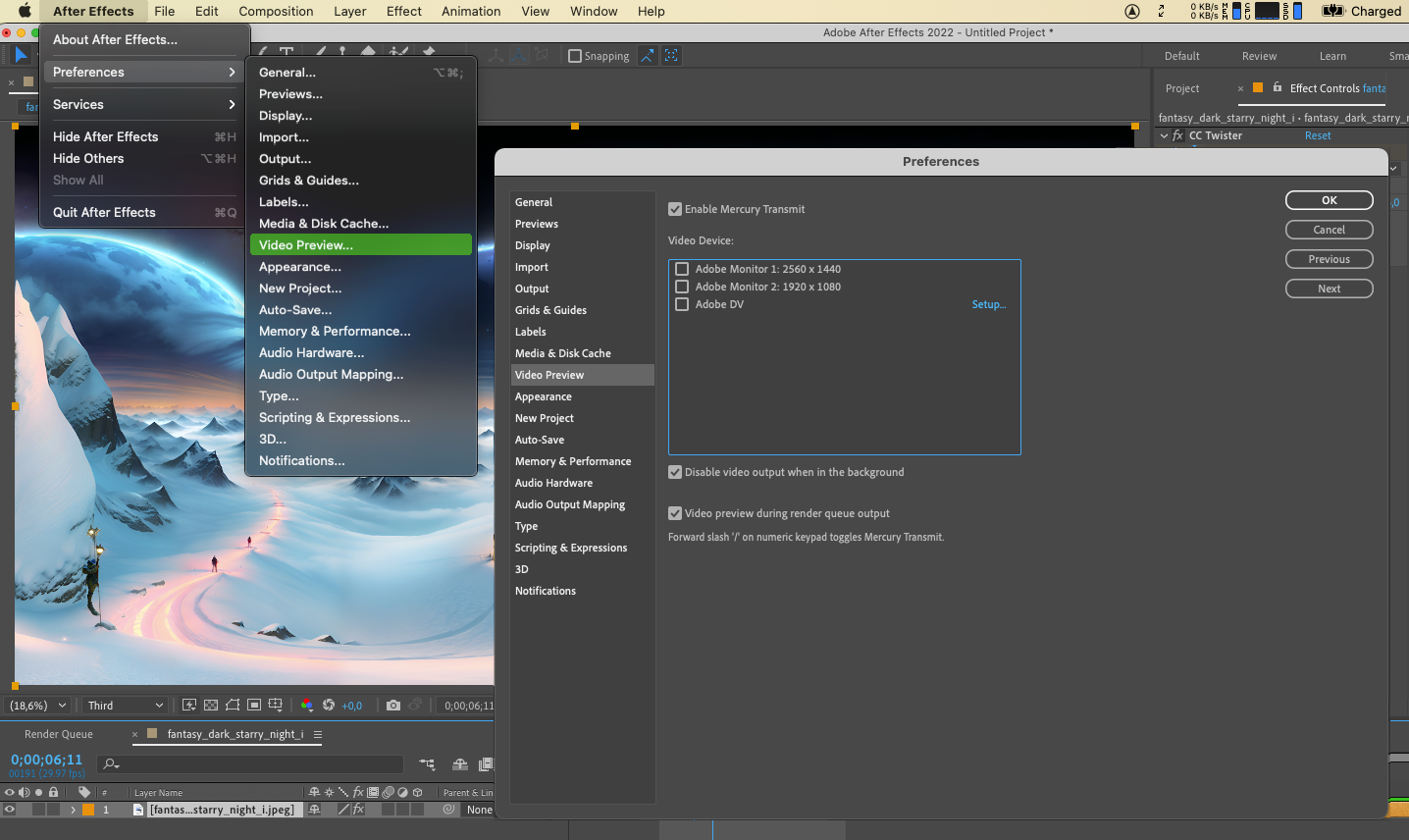
Task: Click the reset exposure icon
Action: tap(329, 705)
